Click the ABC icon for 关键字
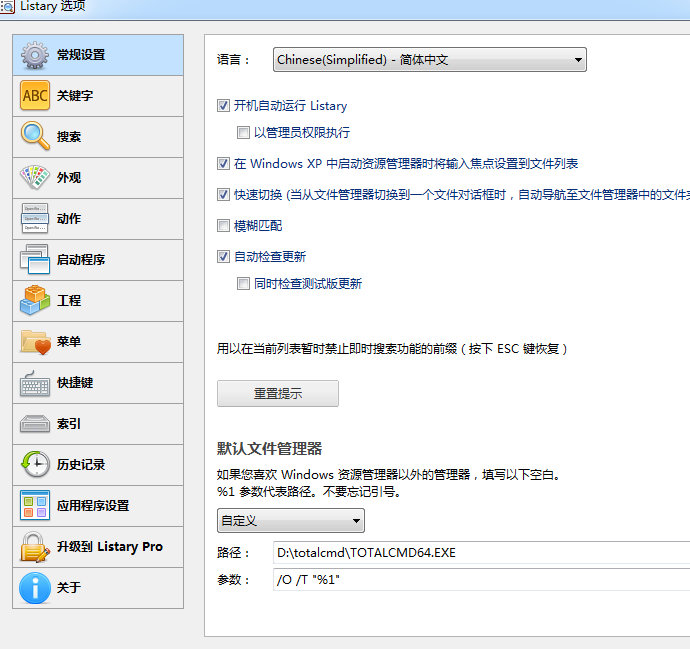690x649 pixels. coord(35,95)
